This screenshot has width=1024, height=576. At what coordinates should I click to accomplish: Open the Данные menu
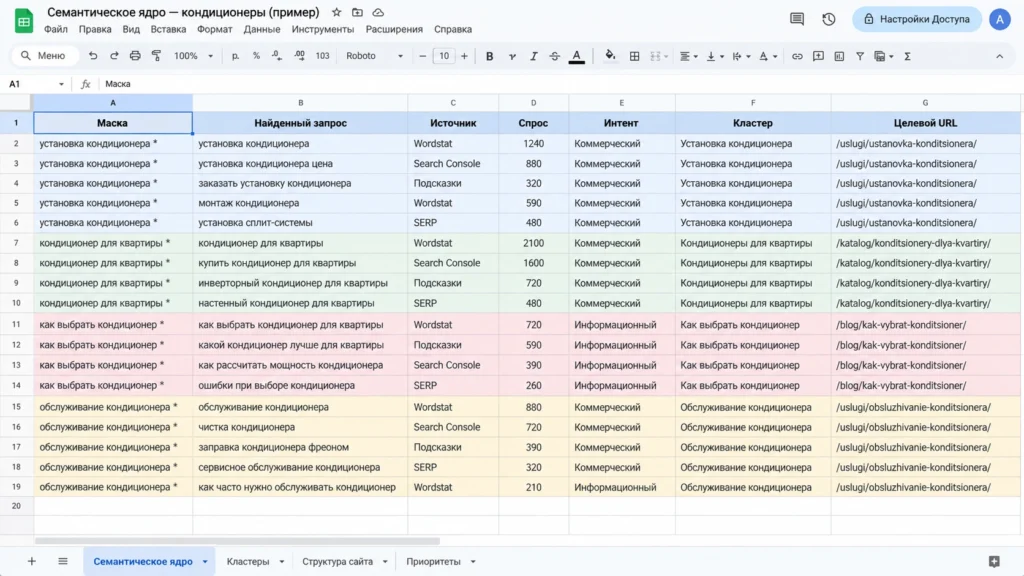[261, 29]
